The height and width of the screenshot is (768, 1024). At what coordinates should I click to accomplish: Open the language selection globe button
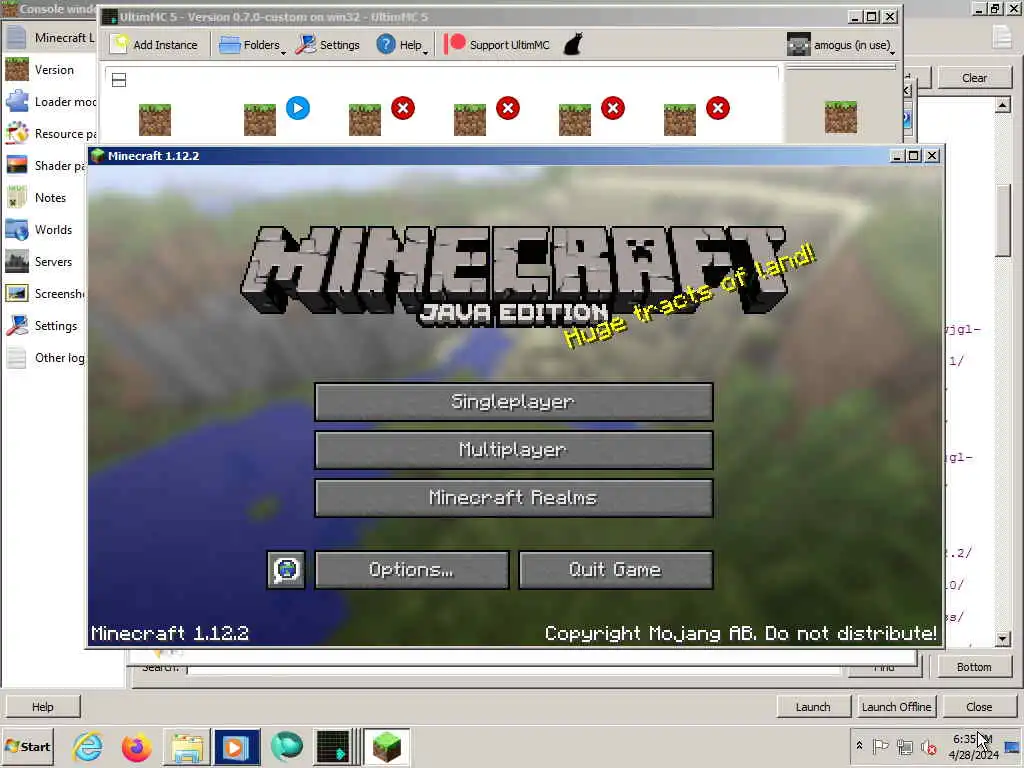[x=286, y=569]
